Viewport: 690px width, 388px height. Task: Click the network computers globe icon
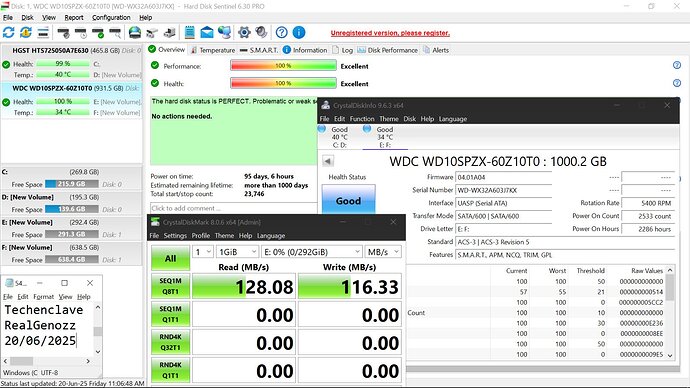tap(224, 32)
